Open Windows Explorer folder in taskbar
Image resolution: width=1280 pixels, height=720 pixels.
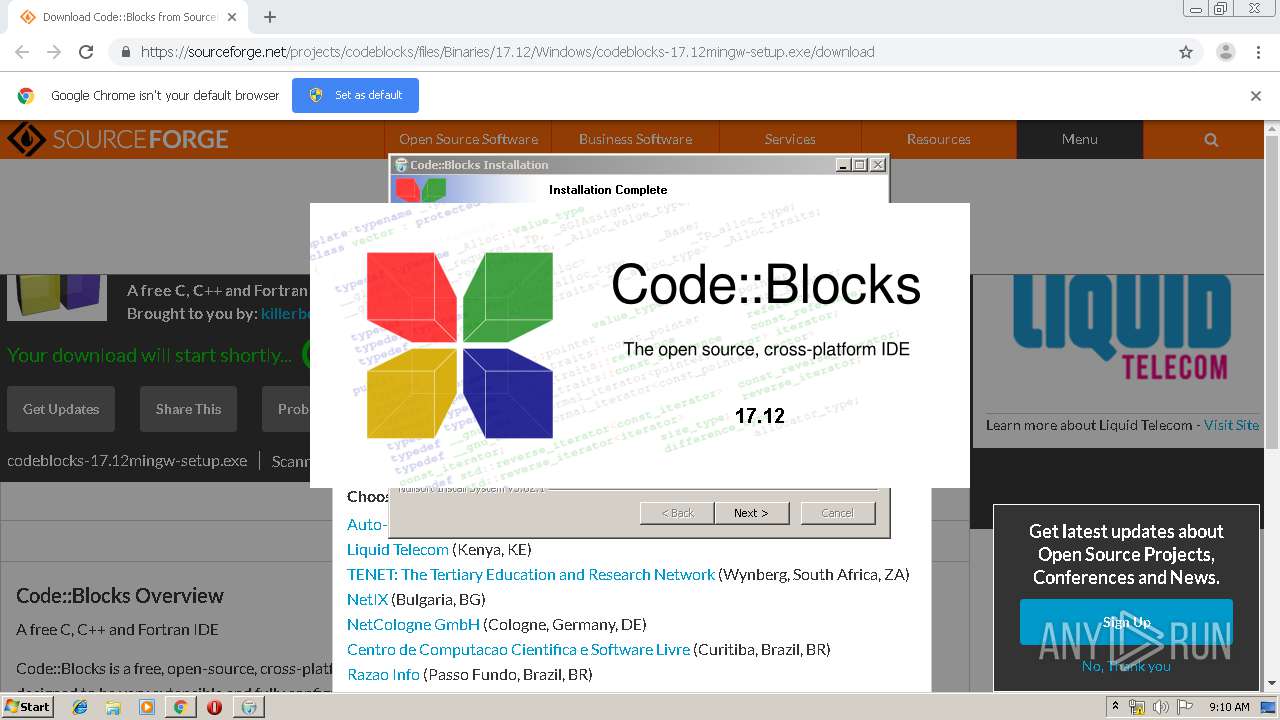pyautogui.click(x=114, y=707)
